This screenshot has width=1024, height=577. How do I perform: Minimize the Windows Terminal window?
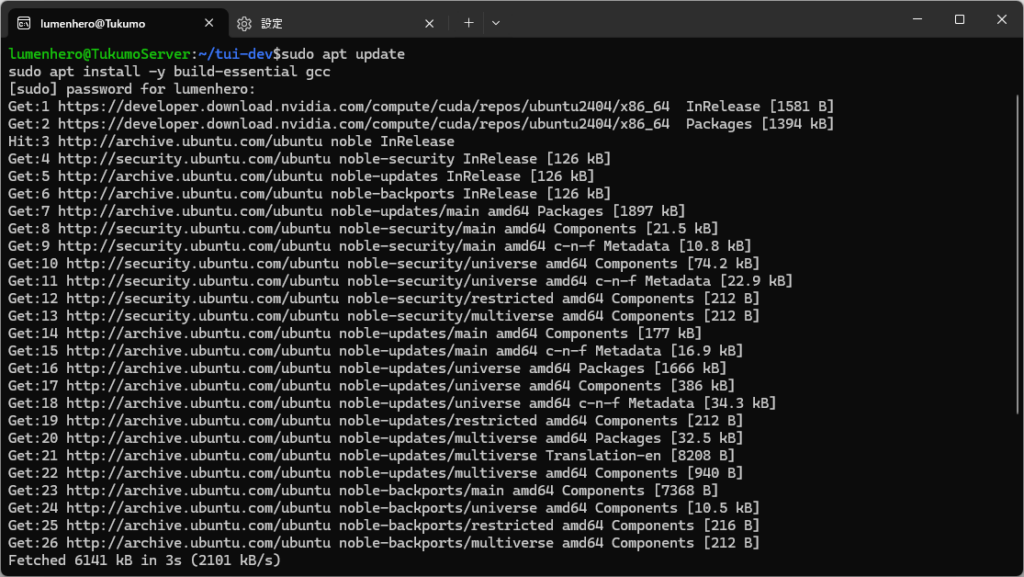tap(916, 18)
